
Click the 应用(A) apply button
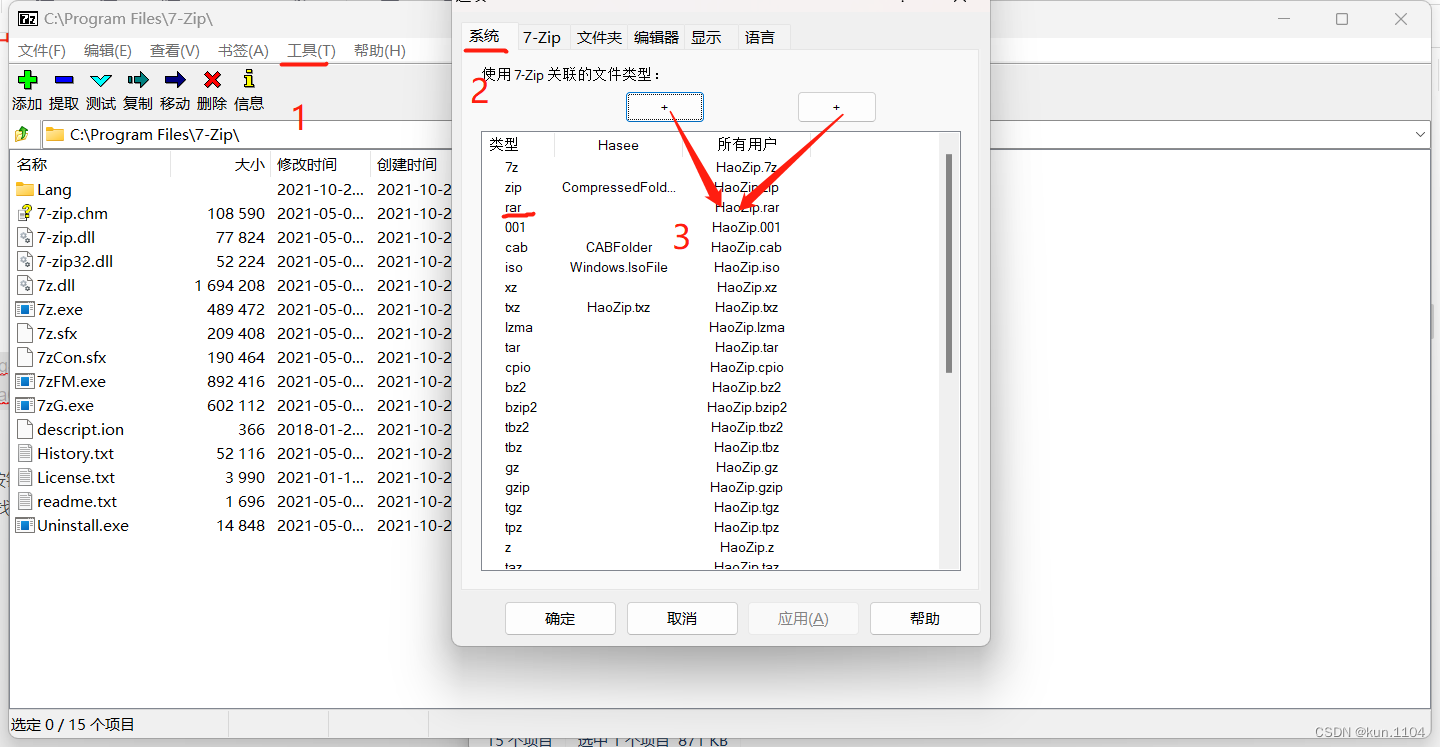coord(803,618)
